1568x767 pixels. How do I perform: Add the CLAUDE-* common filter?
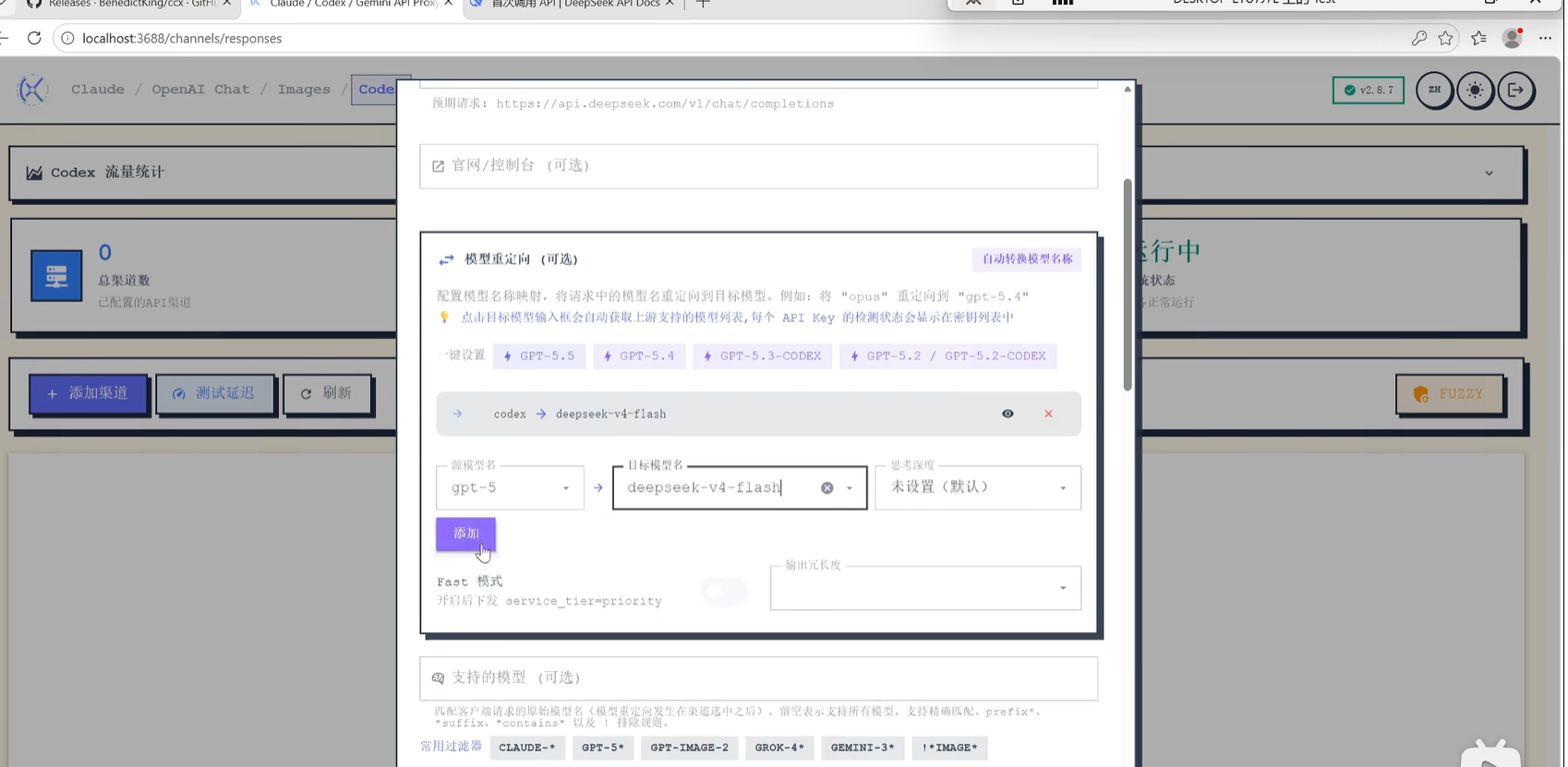pos(527,748)
